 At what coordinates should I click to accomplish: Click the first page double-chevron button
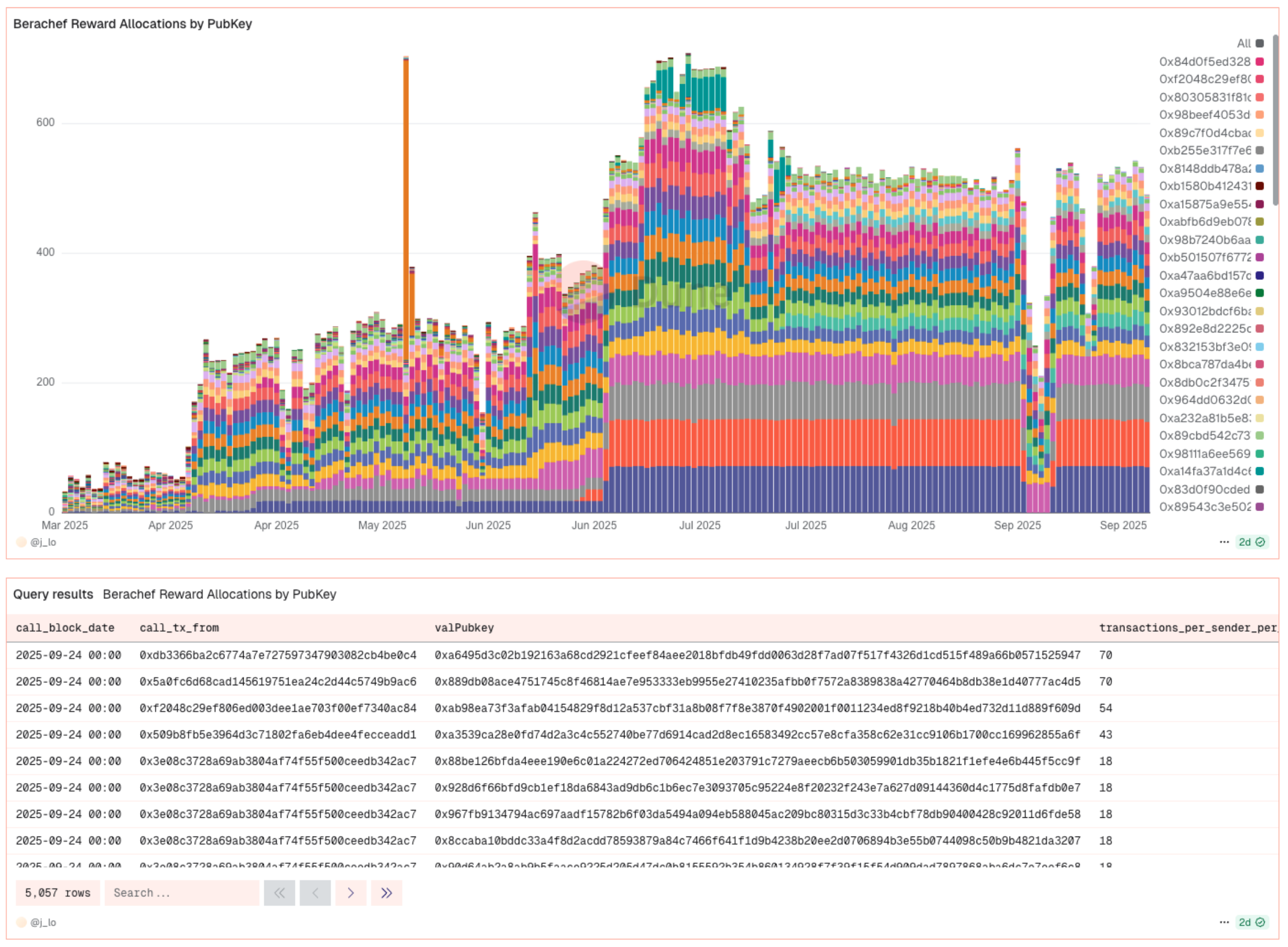pos(279,892)
